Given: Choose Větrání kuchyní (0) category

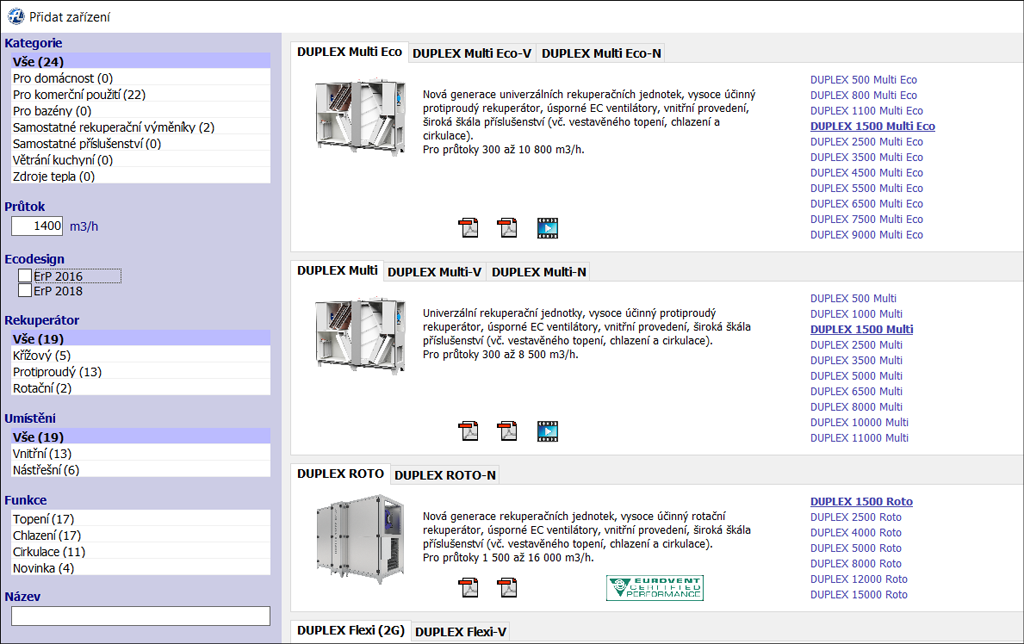Looking at the screenshot, I should tap(140, 159).
